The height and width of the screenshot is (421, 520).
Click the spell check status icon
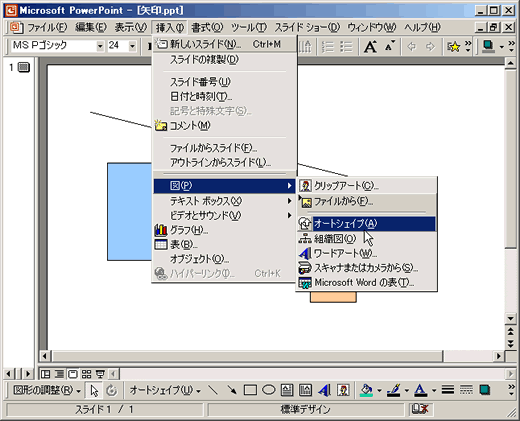(x=420, y=409)
